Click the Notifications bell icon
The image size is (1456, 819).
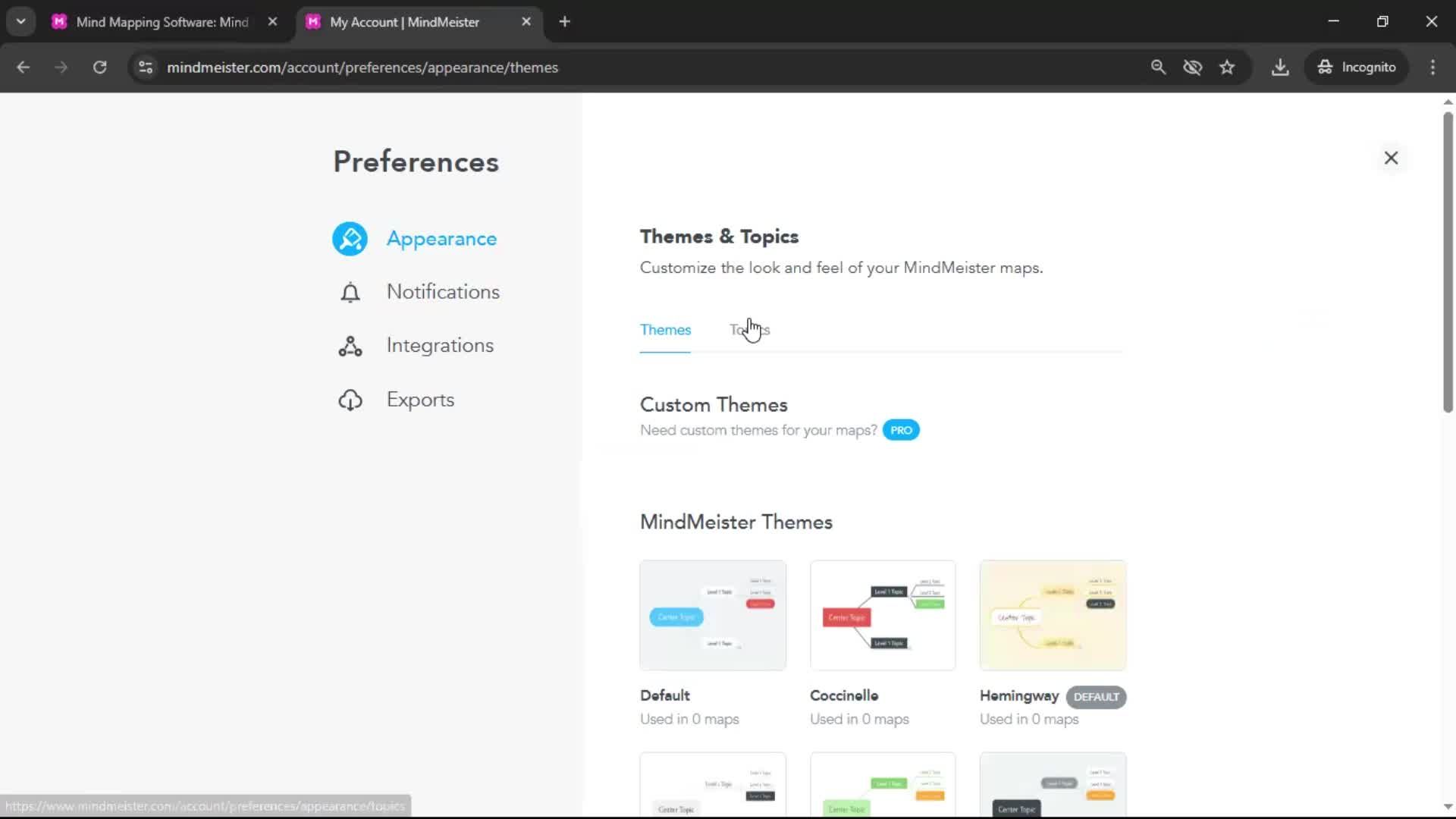click(x=350, y=293)
